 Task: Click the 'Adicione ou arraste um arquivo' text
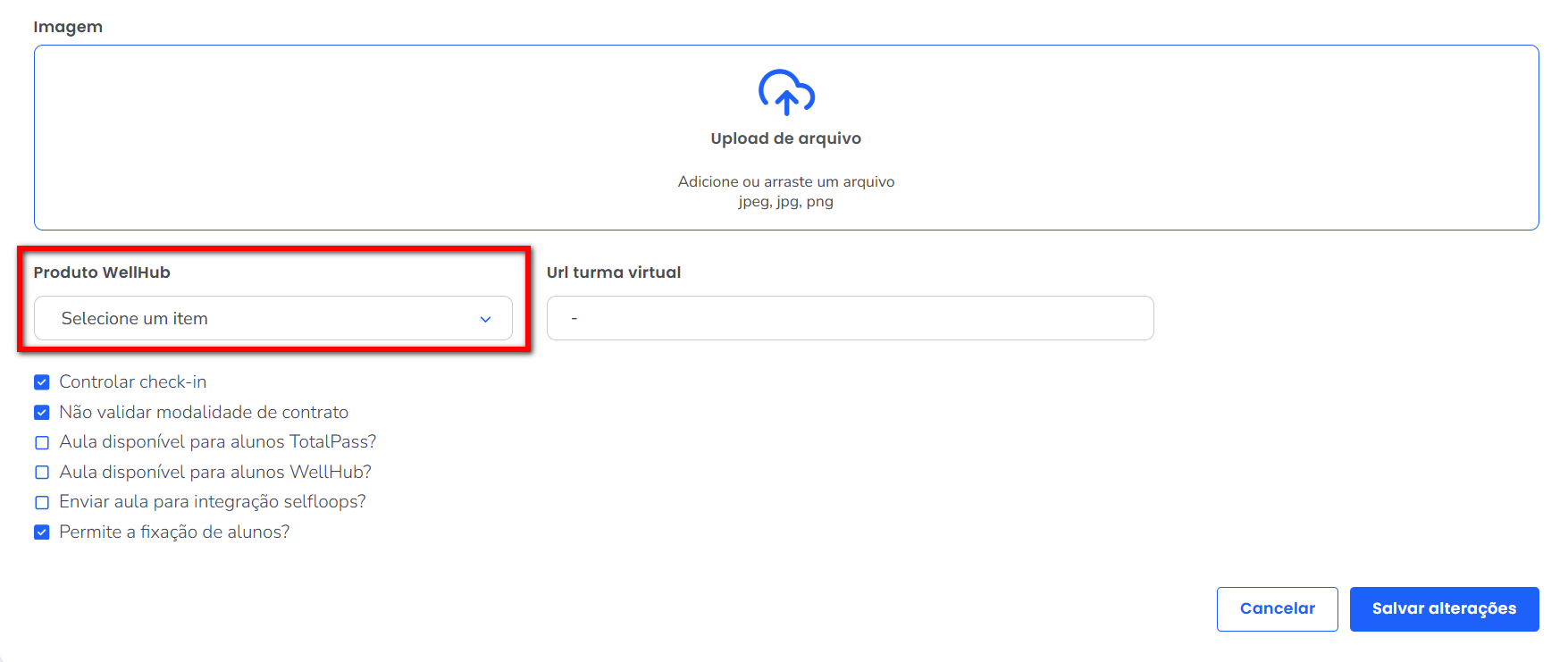click(x=786, y=181)
